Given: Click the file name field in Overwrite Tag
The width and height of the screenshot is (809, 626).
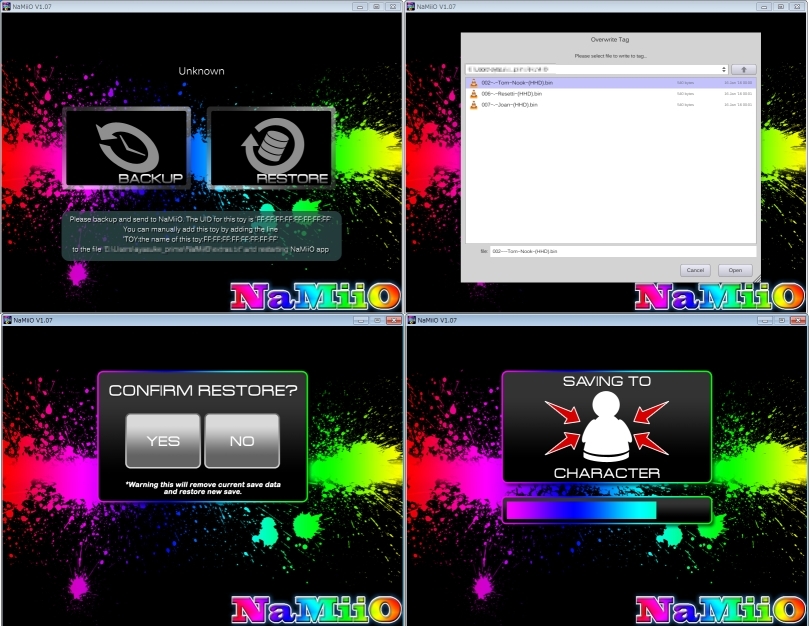Looking at the screenshot, I should point(623,251).
